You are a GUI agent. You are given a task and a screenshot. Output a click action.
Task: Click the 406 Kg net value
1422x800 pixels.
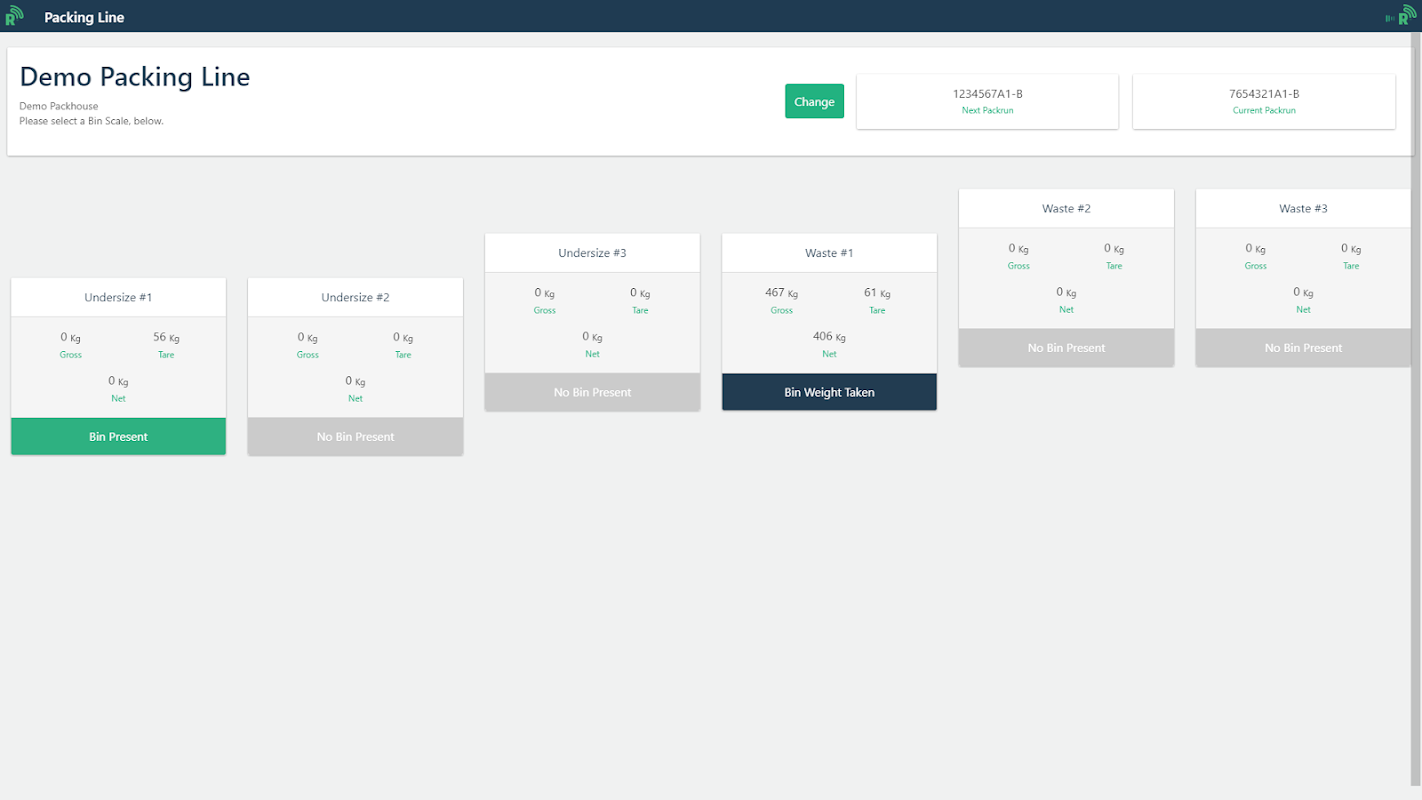click(x=829, y=337)
